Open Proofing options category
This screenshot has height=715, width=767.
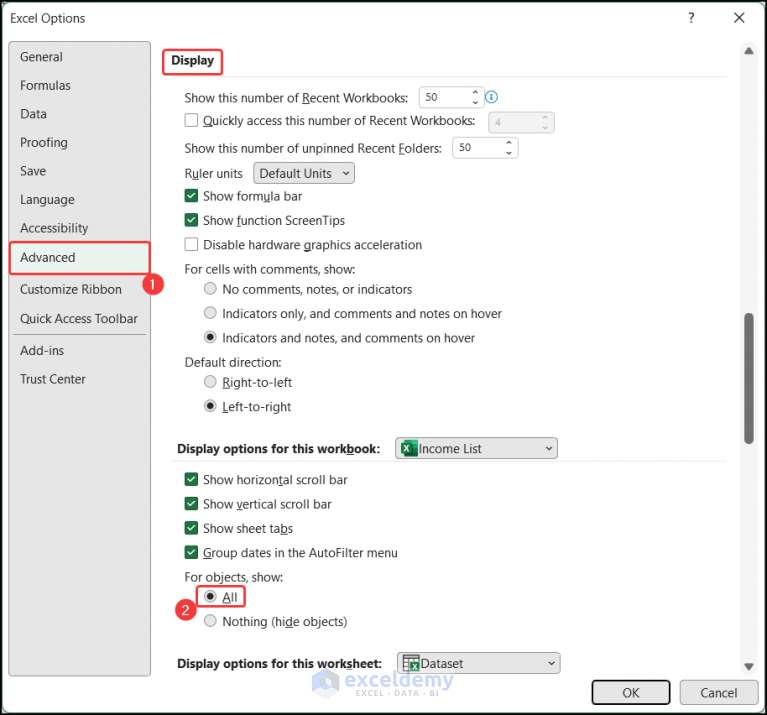tap(79, 142)
